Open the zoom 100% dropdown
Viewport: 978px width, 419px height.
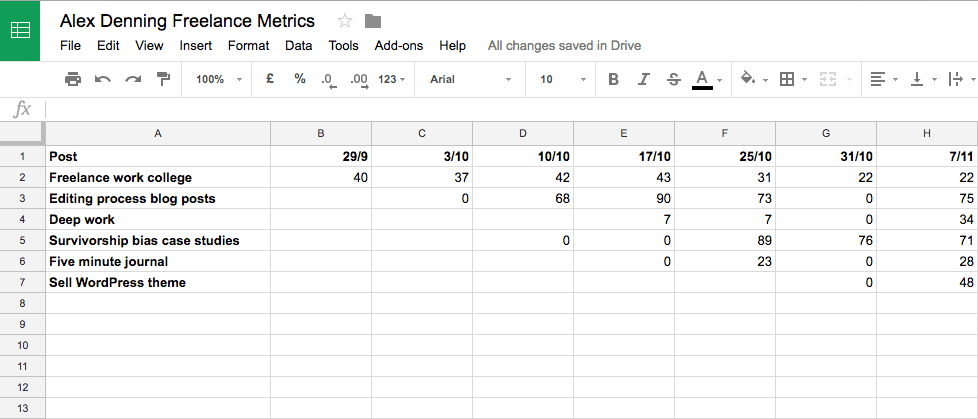point(218,79)
